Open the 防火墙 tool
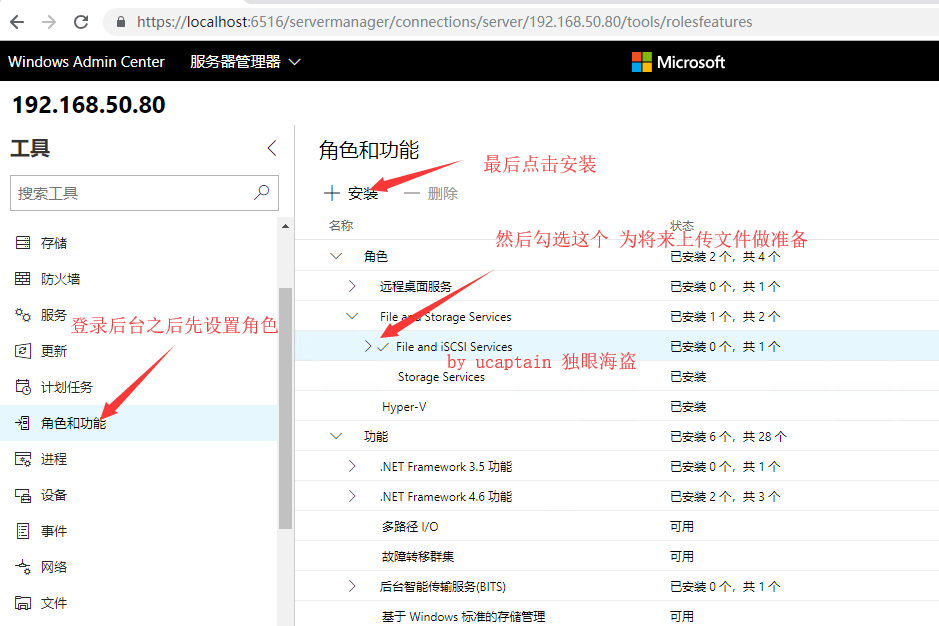The image size is (939, 626). (x=139, y=279)
